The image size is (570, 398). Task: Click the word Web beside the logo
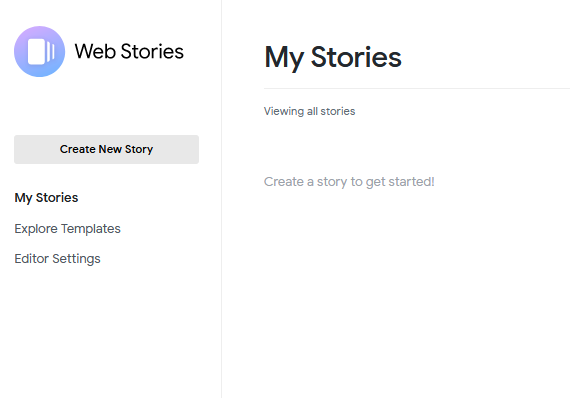point(96,51)
